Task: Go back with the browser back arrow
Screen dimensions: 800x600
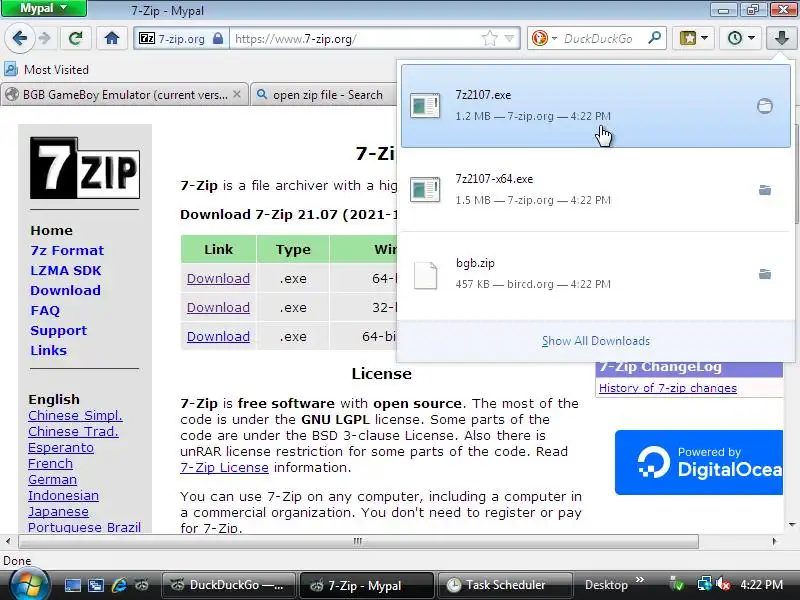Action: point(20,38)
